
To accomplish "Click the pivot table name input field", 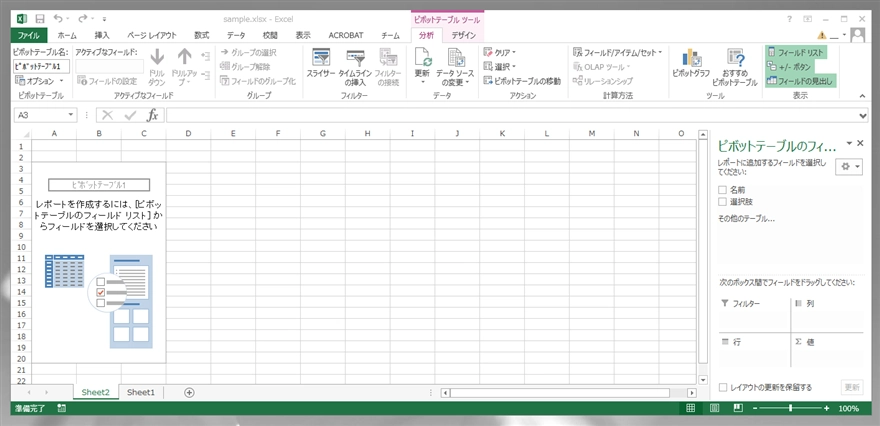I will 41,66.
